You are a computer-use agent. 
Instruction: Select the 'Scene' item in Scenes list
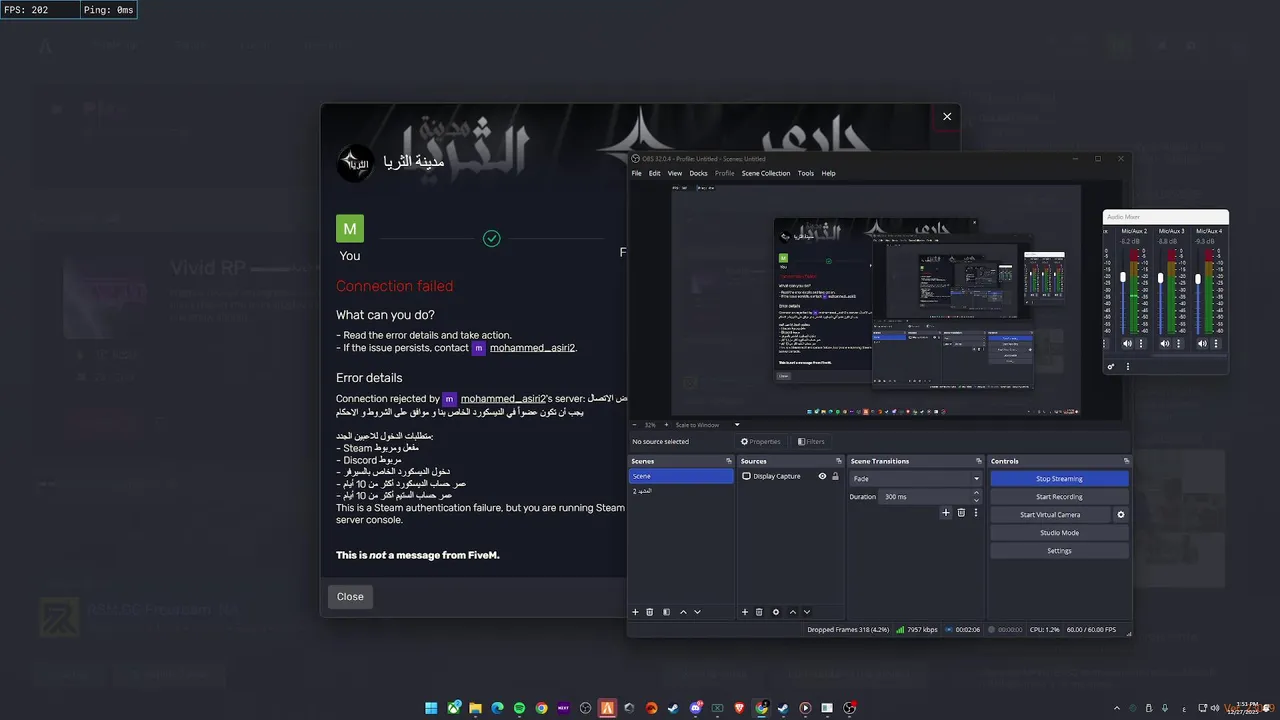click(x=681, y=476)
